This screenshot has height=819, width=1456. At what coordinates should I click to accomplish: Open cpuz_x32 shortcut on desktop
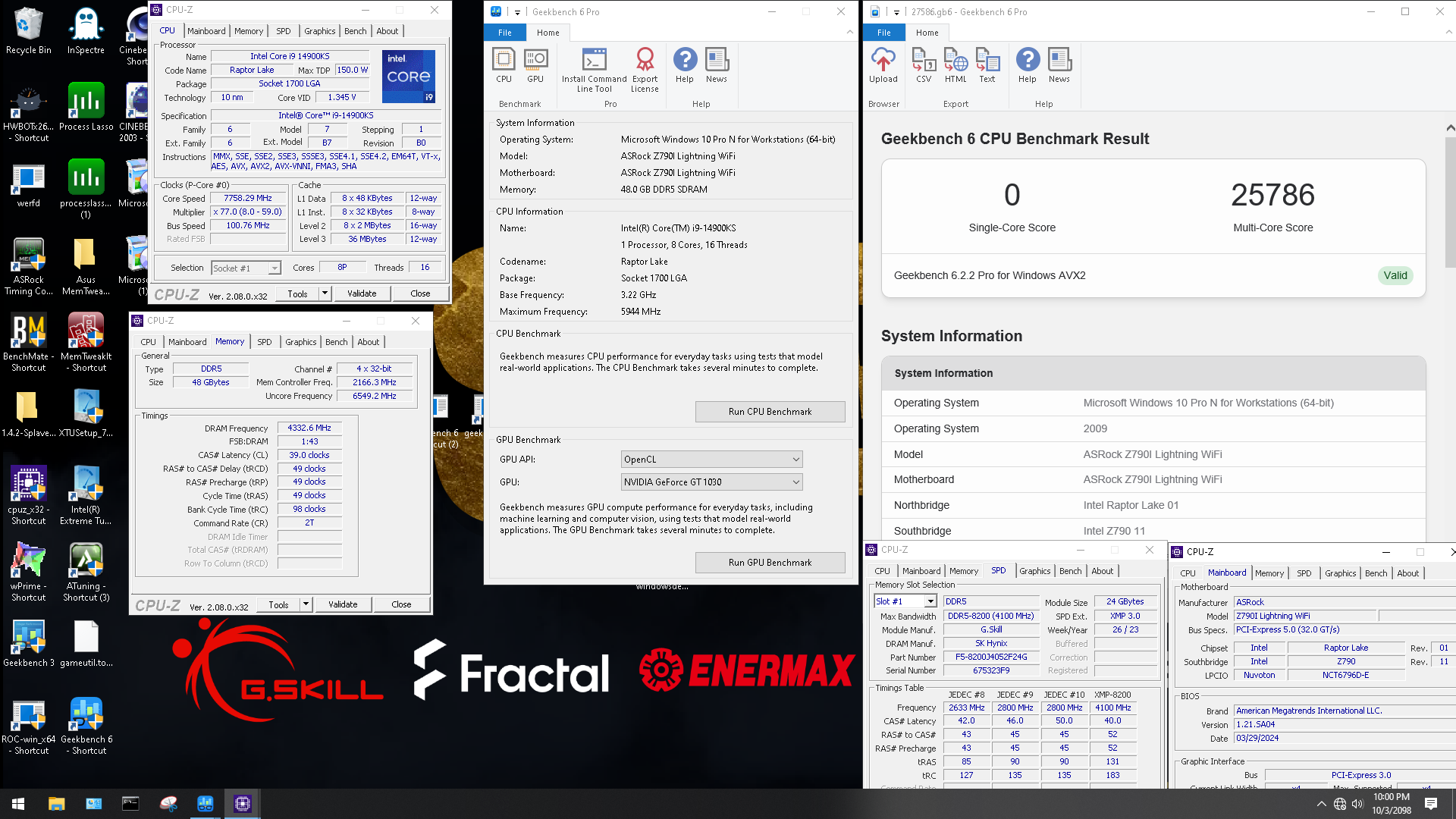click(x=29, y=496)
